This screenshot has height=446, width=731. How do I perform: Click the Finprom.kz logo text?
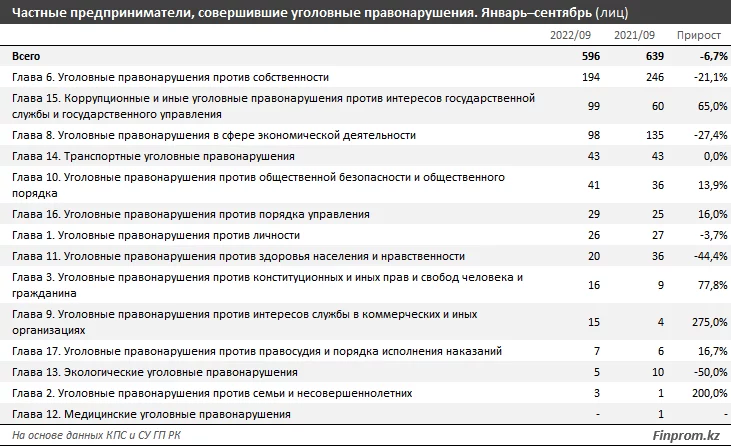(x=685, y=436)
